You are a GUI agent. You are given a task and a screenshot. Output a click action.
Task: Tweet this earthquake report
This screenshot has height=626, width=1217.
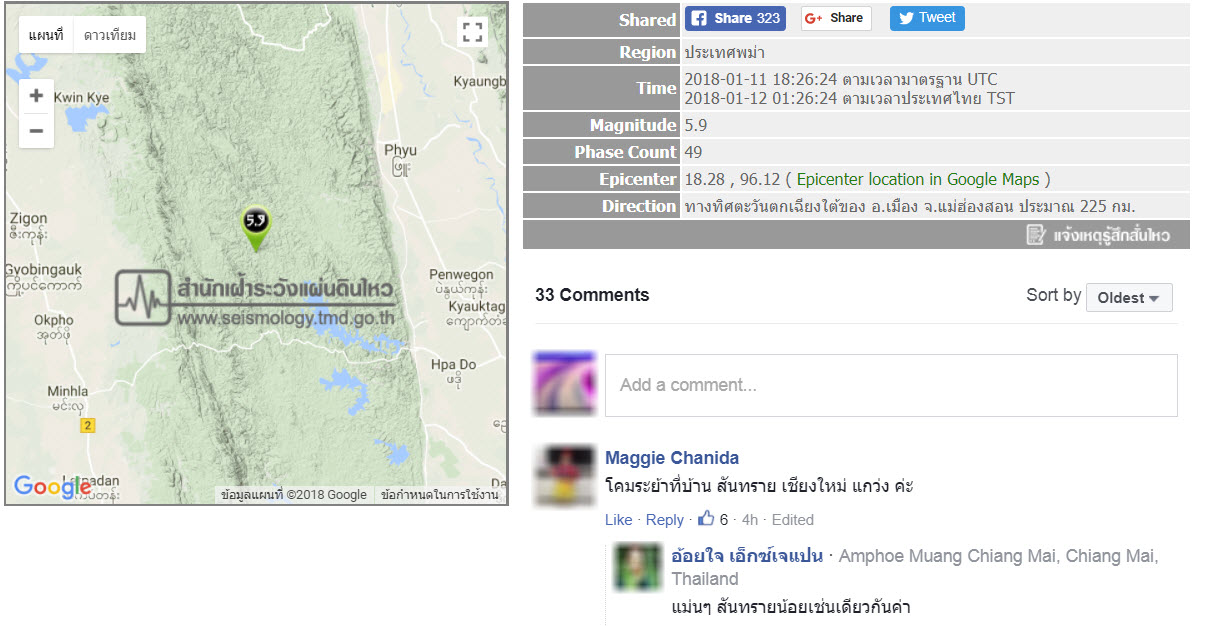click(927, 18)
